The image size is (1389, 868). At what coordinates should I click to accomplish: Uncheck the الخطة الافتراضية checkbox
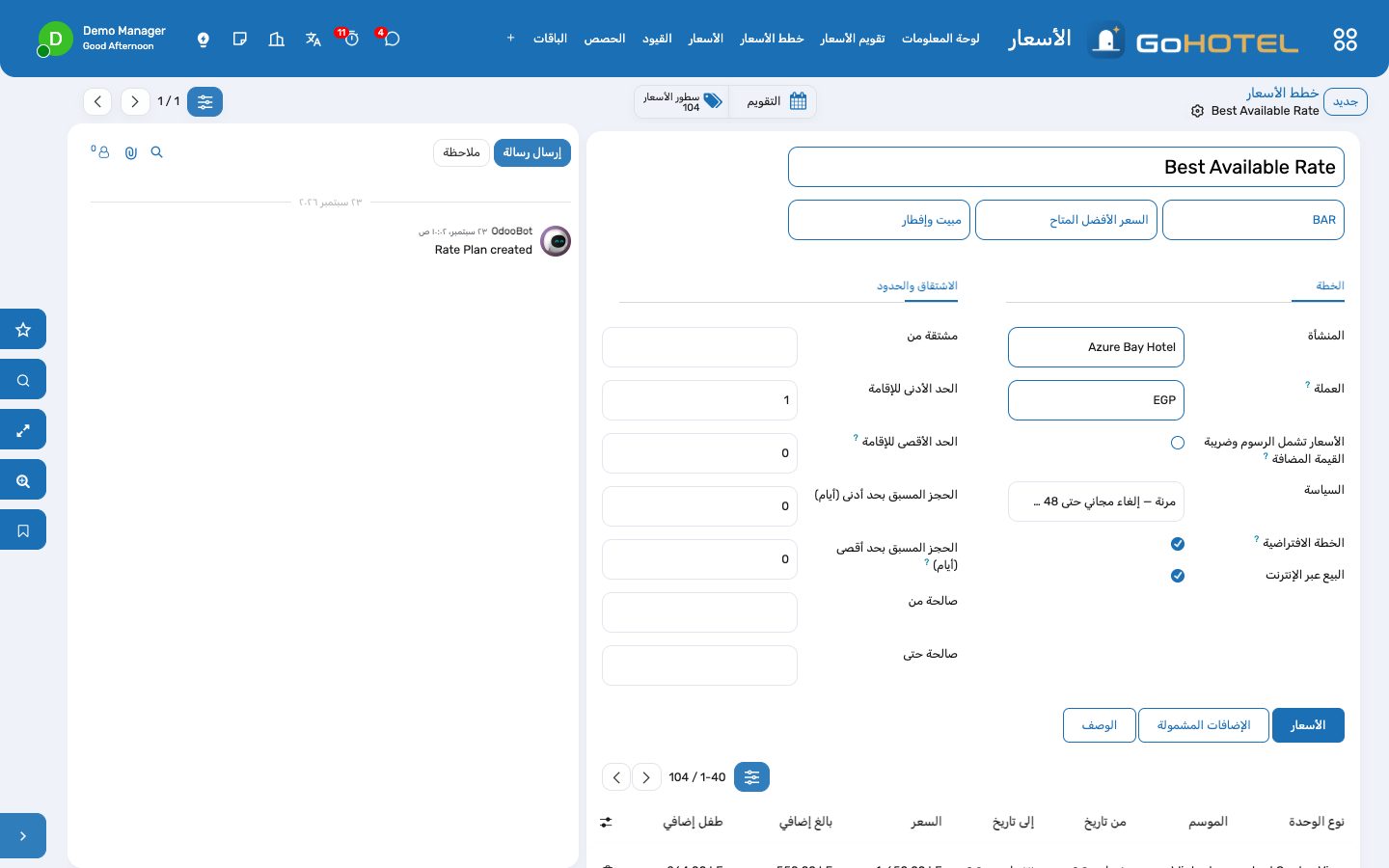coord(1177,544)
